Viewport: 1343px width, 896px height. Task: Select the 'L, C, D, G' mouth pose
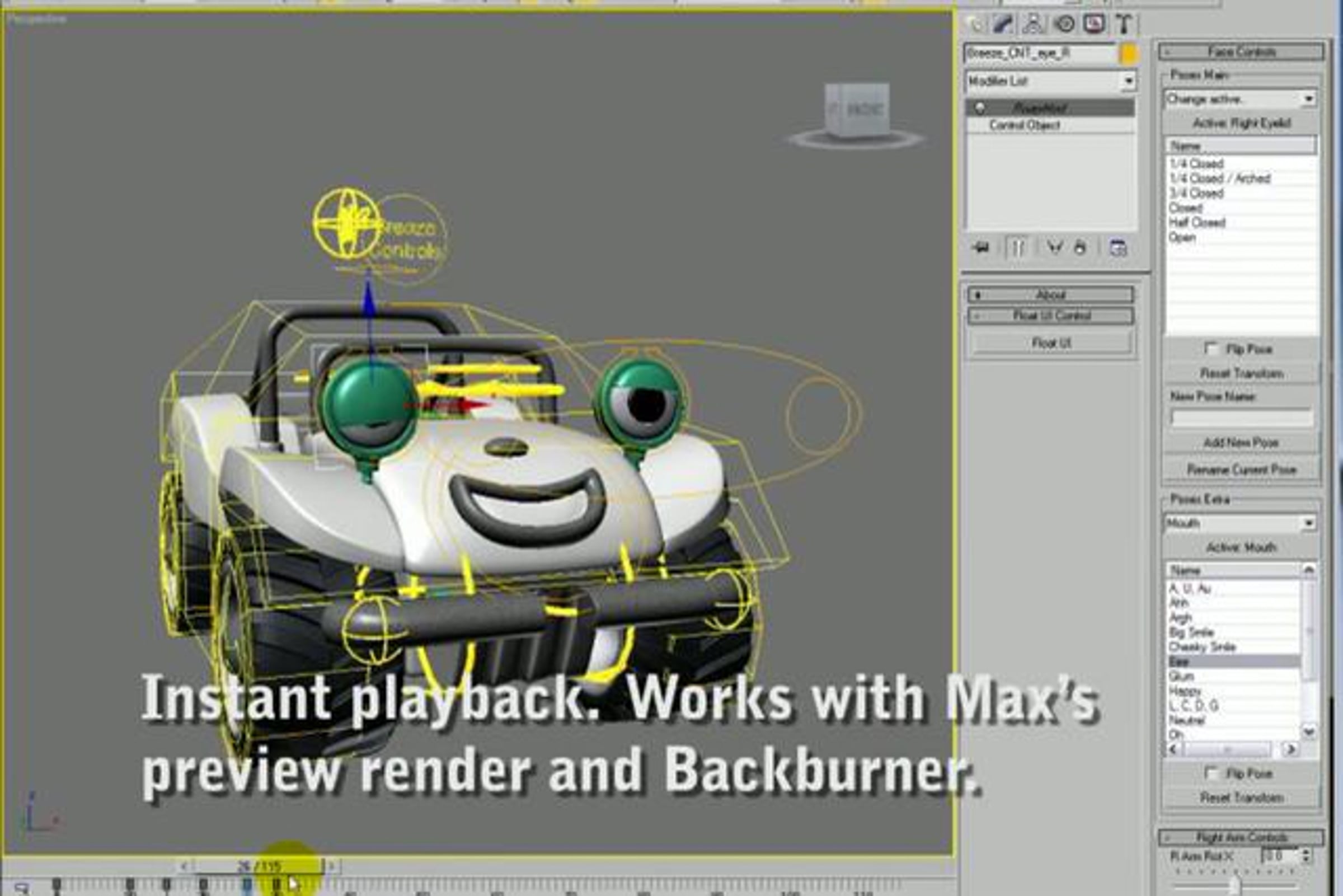(x=1233, y=706)
